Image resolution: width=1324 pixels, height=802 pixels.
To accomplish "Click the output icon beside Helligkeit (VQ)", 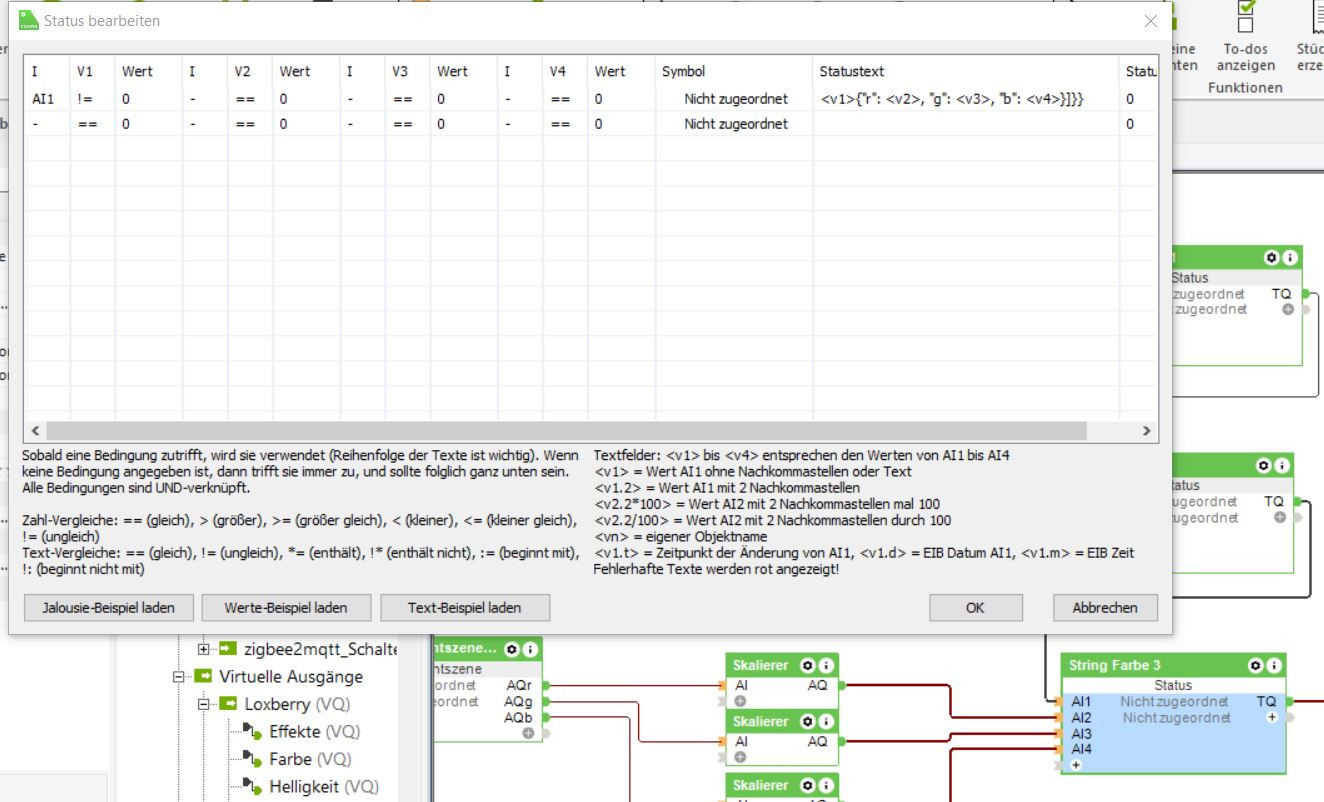I will (x=254, y=787).
